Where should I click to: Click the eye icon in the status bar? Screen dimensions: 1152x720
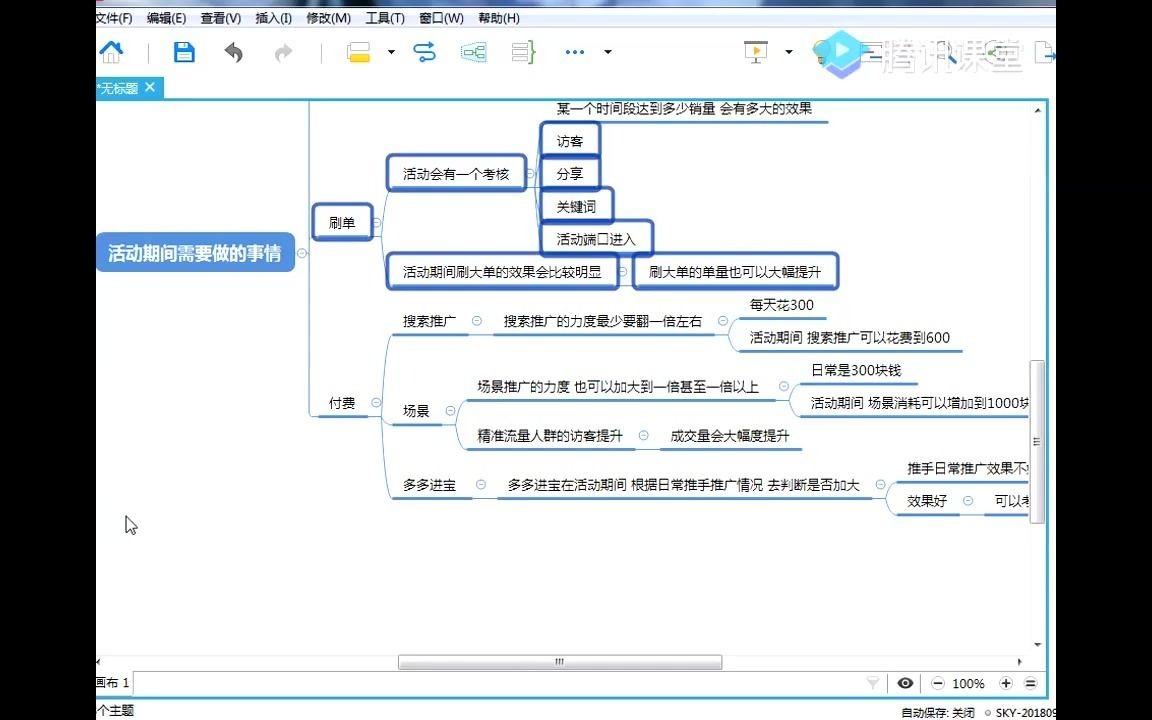point(905,683)
